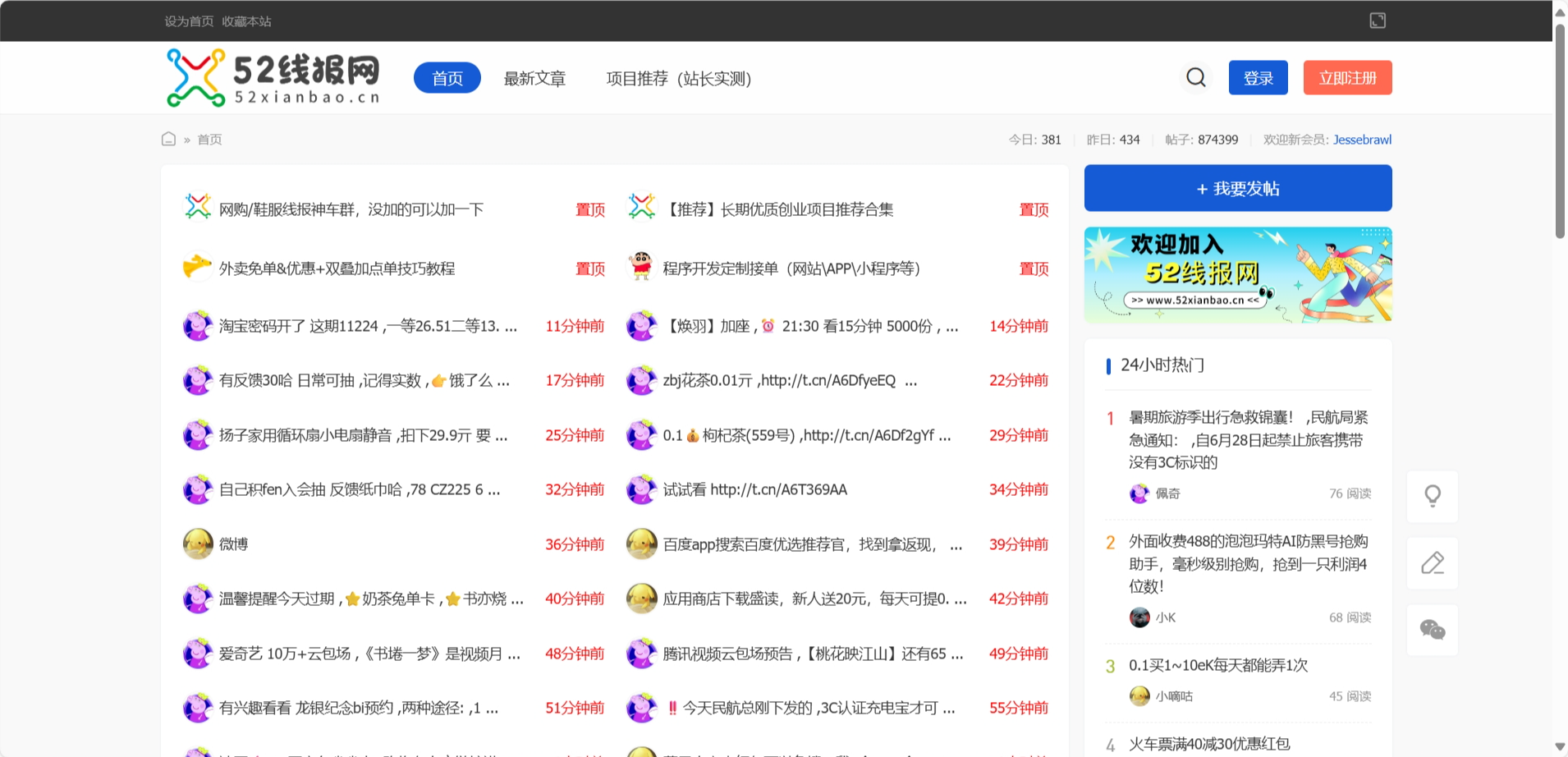Switch to the 最新文章 tab
Image resolution: width=1568 pixels, height=757 pixels.
pyautogui.click(x=534, y=78)
